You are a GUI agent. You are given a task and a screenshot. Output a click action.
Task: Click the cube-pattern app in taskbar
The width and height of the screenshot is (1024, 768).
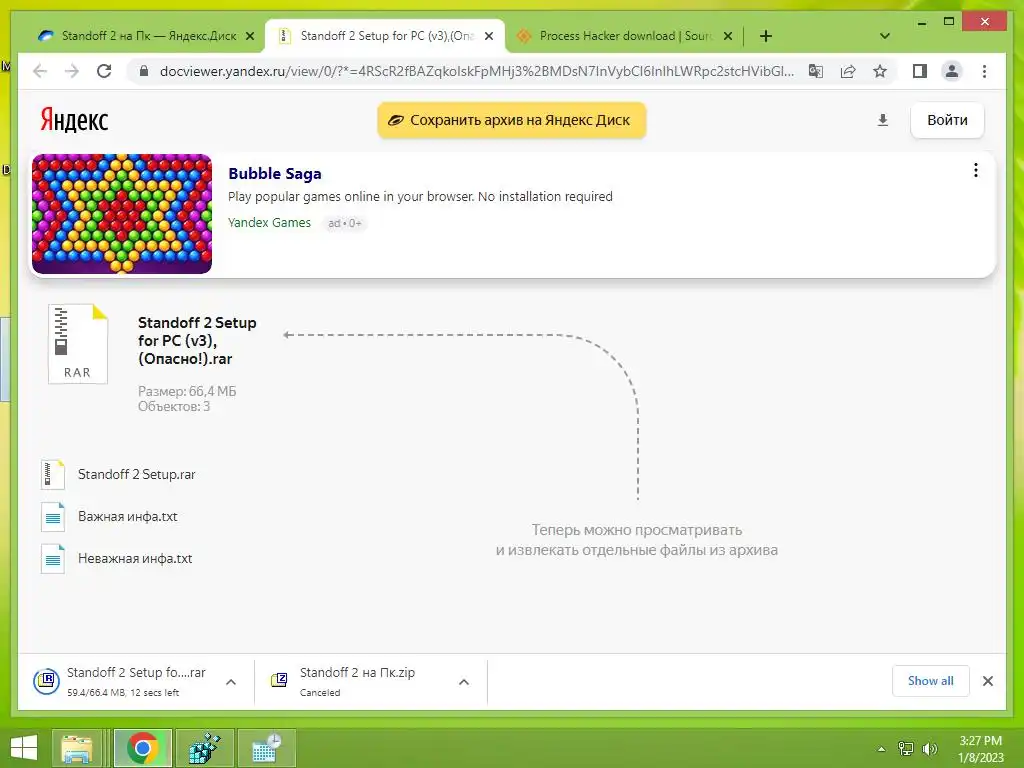tap(204, 748)
